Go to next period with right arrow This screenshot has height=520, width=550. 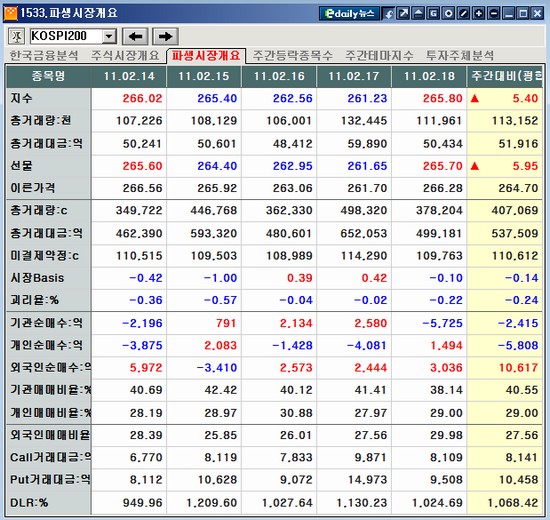point(166,36)
